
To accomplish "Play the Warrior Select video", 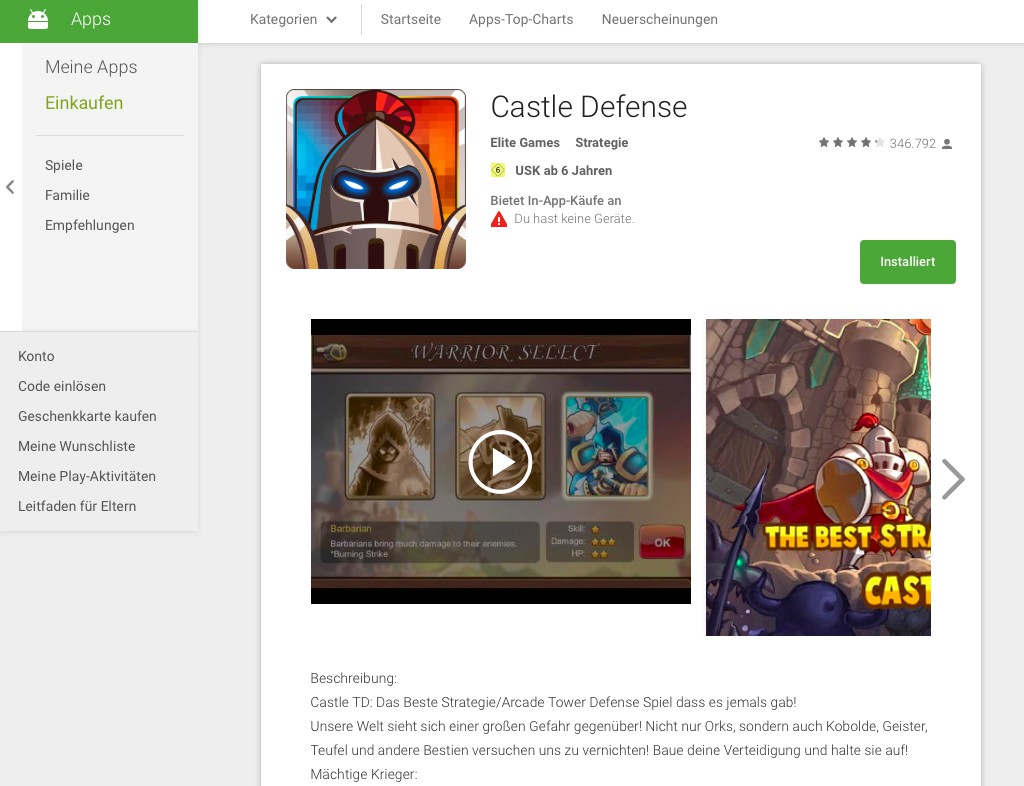I will tap(500, 461).
